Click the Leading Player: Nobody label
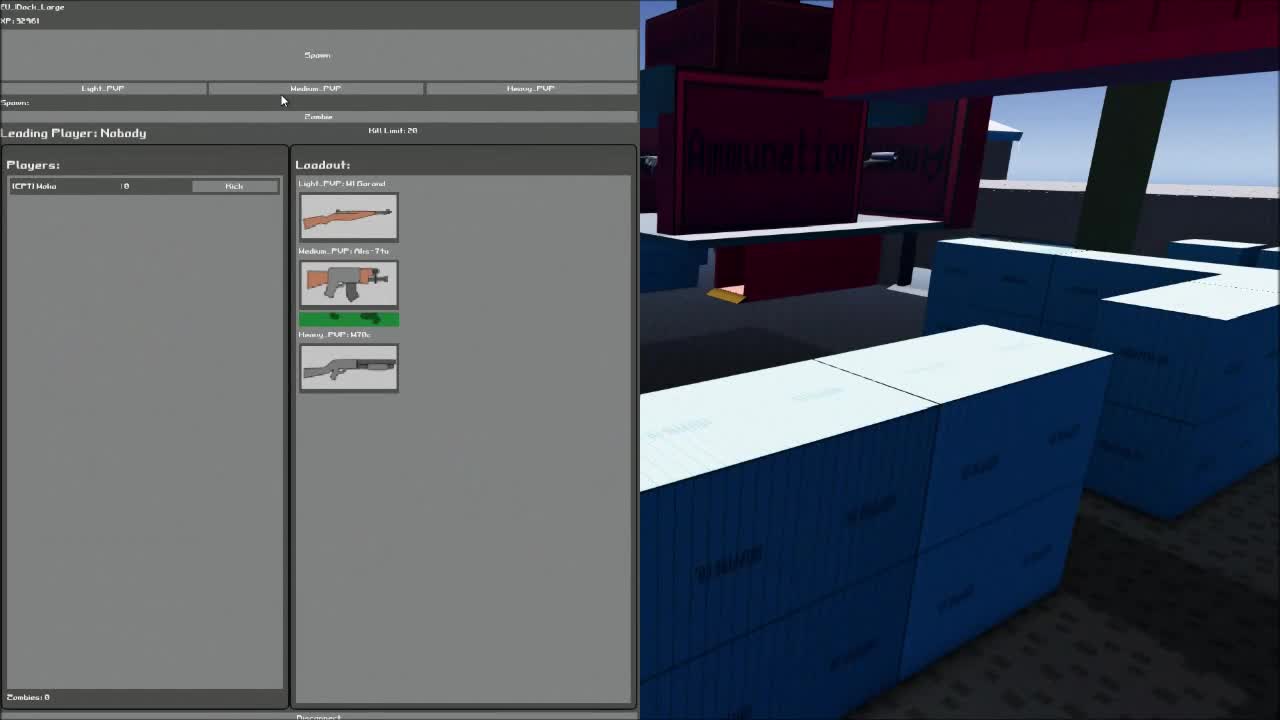Image resolution: width=1280 pixels, height=720 pixels. (x=74, y=133)
